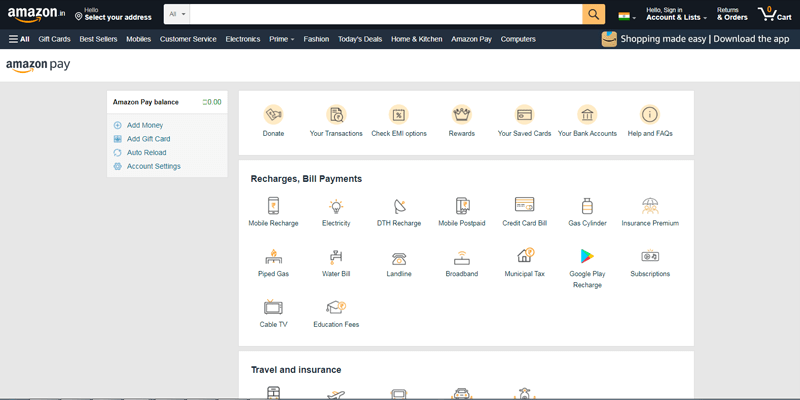The width and height of the screenshot is (800, 400).
Task: Click the search magnifier button
Action: (593, 14)
